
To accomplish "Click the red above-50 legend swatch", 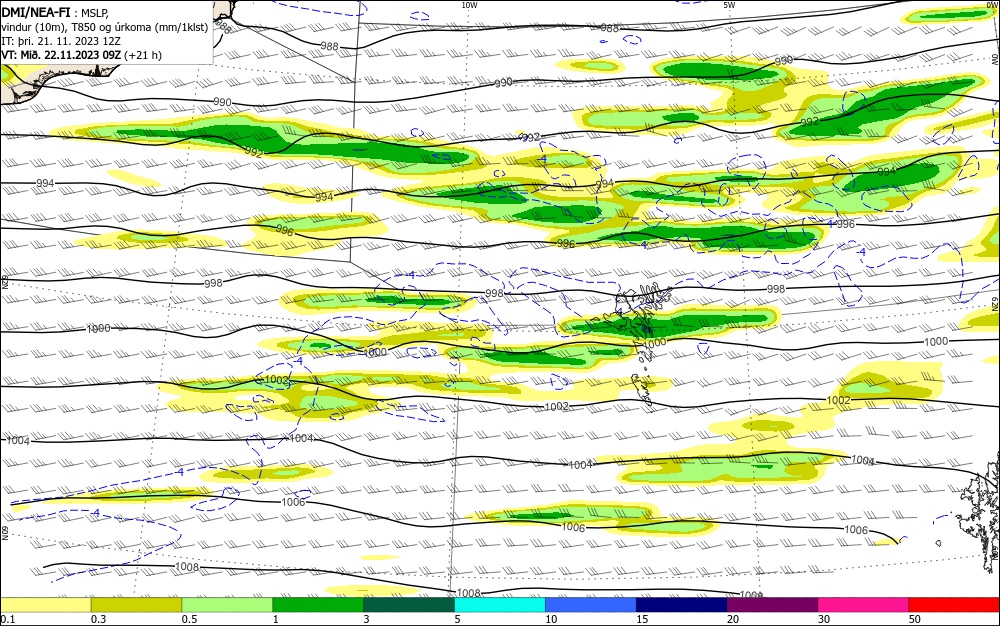I will [954, 605].
